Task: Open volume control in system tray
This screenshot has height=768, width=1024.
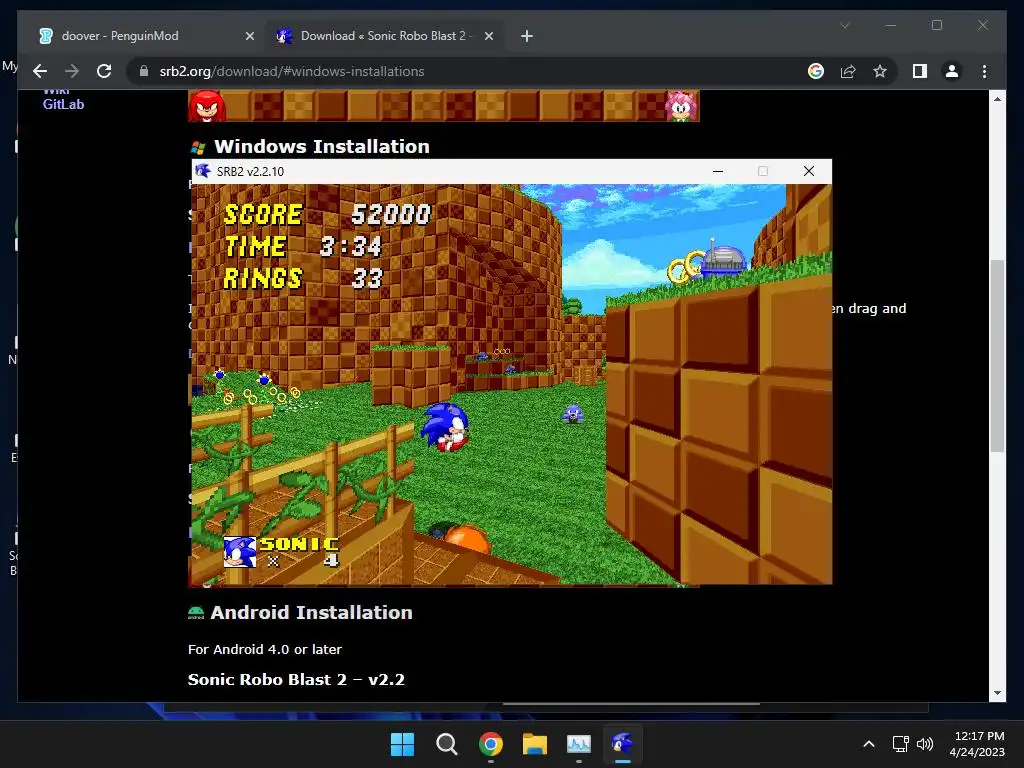Action: click(x=925, y=744)
